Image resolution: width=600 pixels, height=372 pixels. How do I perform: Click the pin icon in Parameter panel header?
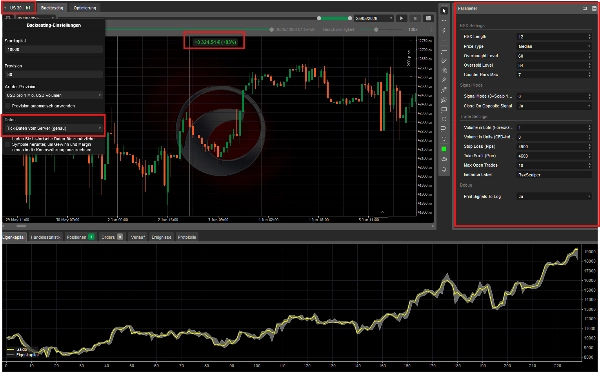[x=585, y=8]
